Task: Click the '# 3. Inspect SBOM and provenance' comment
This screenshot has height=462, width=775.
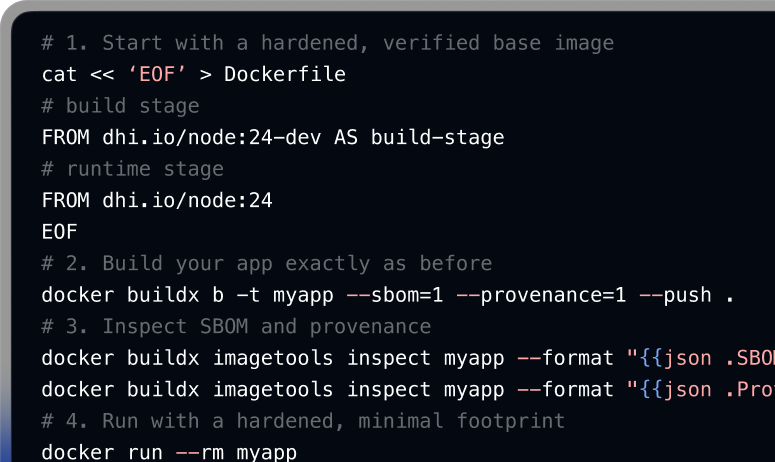Action: click(x=236, y=327)
